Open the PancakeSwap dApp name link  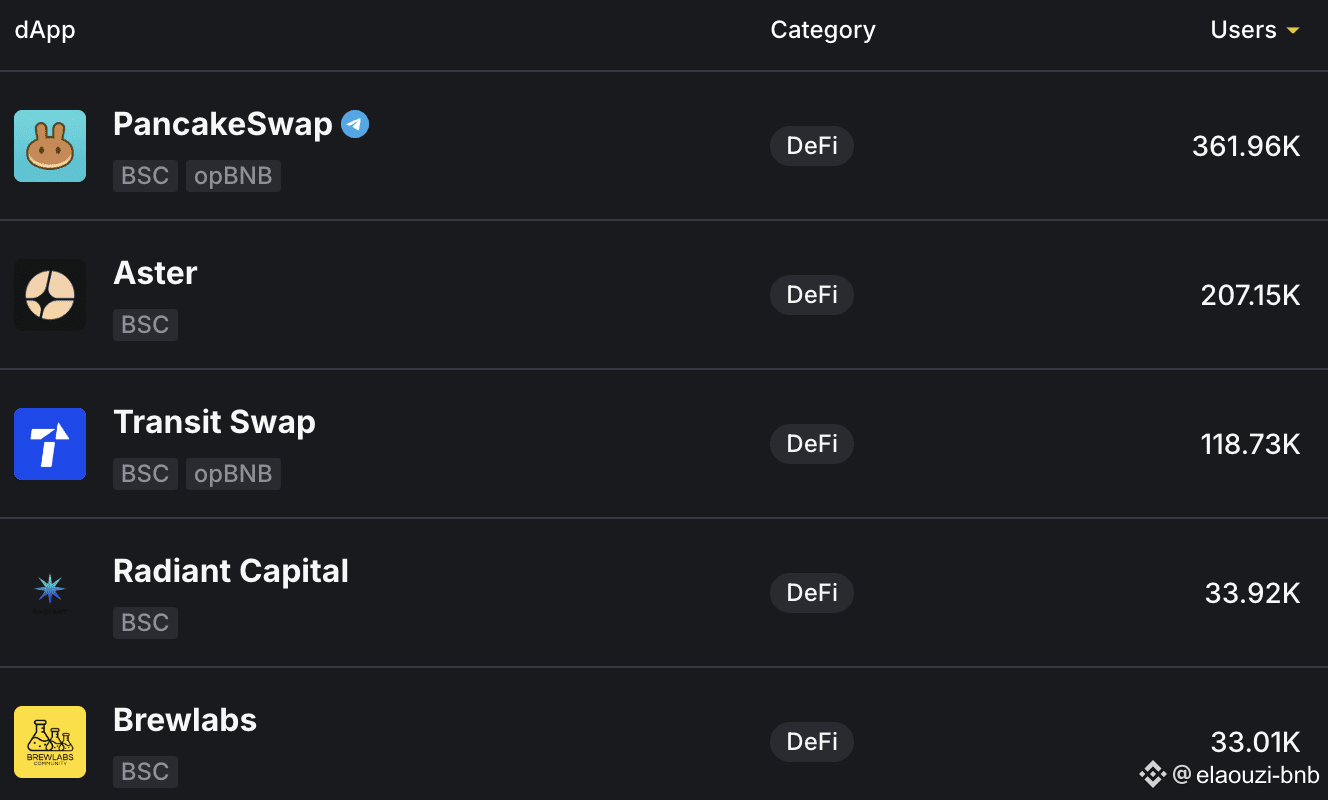point(223,124)
